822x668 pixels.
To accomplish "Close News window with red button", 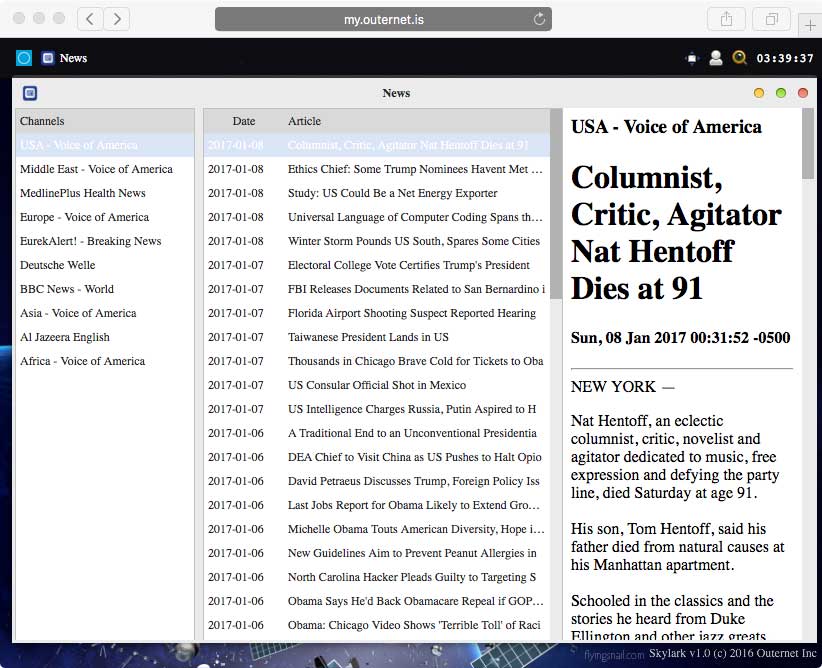I will (803, 93).
